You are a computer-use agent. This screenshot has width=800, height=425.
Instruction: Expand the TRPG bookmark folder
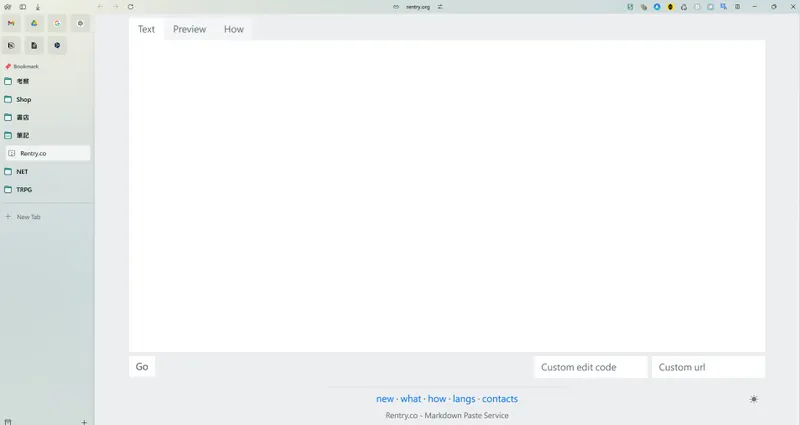[x=47, y=189]
